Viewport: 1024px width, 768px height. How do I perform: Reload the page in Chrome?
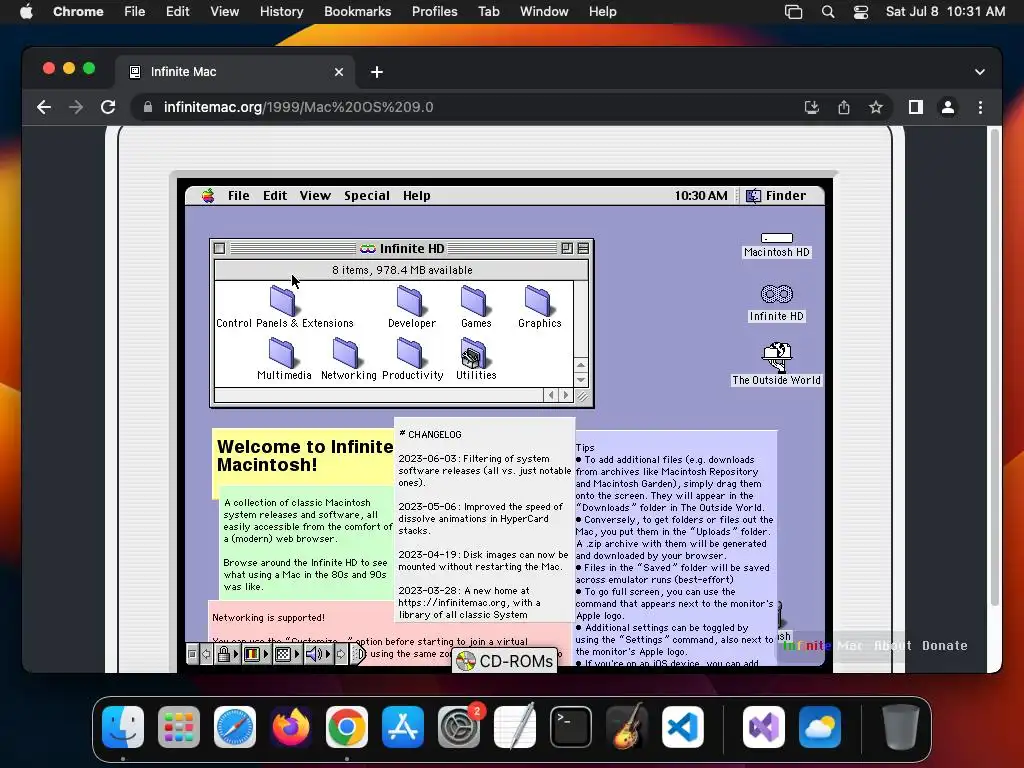click(108, 107)
